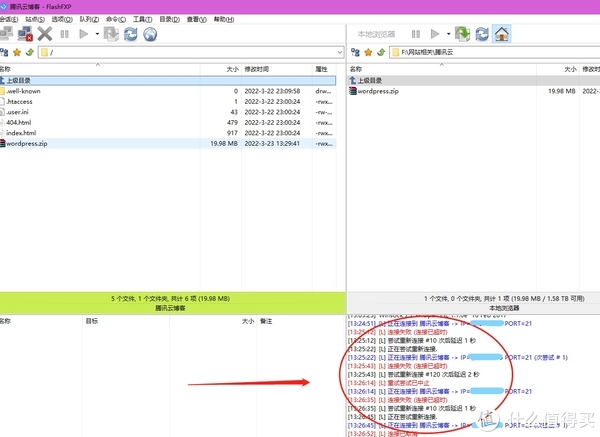Sort remote files by 修改时间 column
Screen dimensions: 600x437
[x=277, y=69]
